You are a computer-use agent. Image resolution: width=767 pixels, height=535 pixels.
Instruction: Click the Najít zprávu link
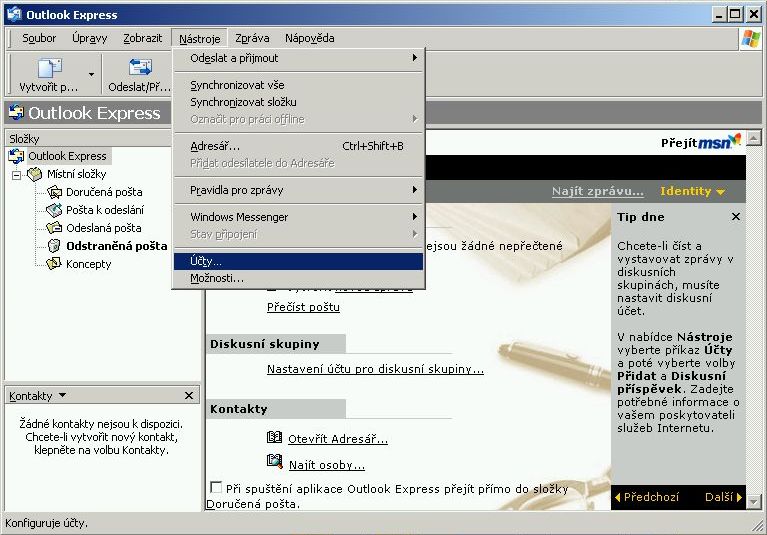tap(597, 191)
